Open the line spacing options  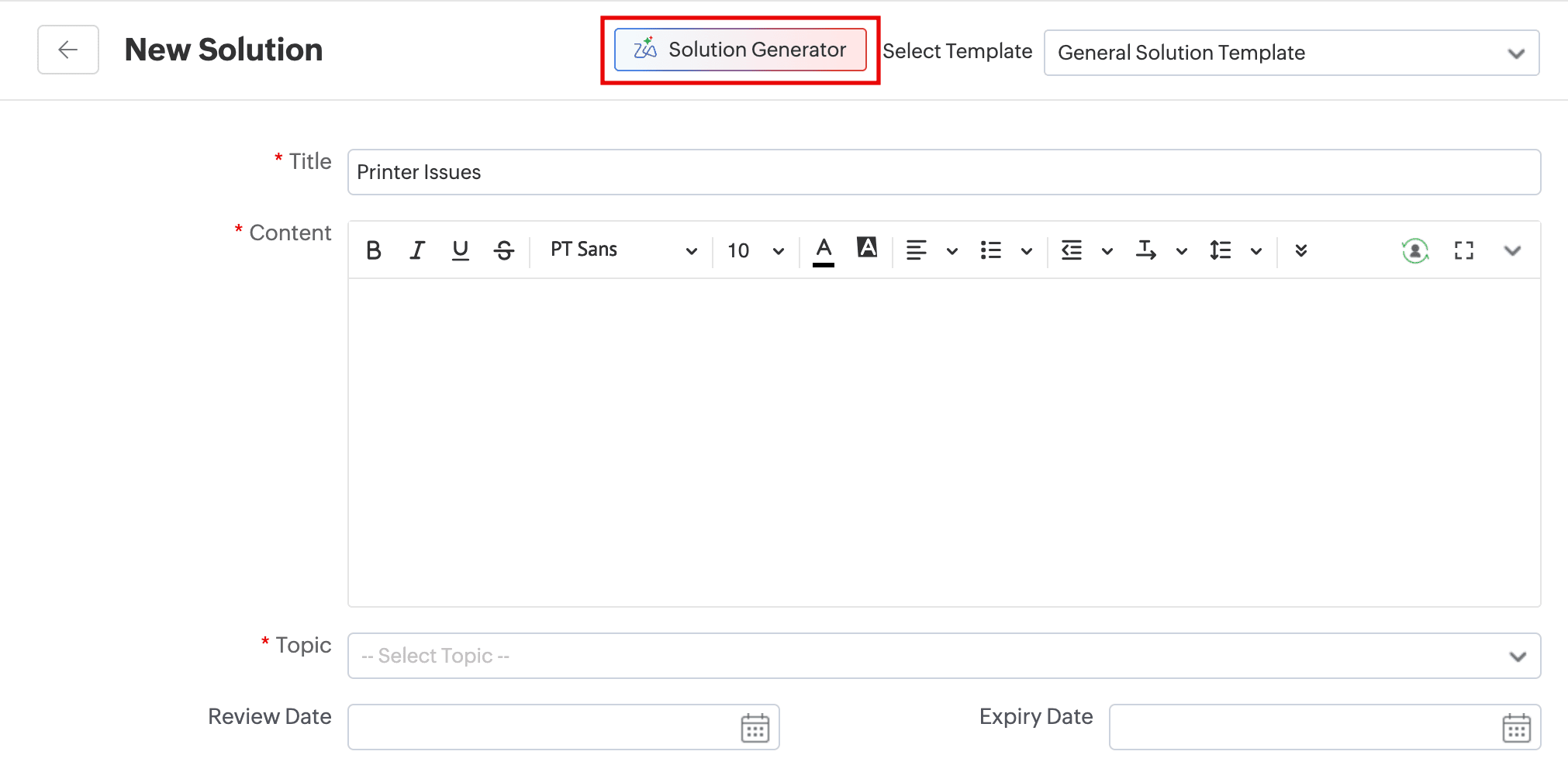click(x=1255, y=250)
